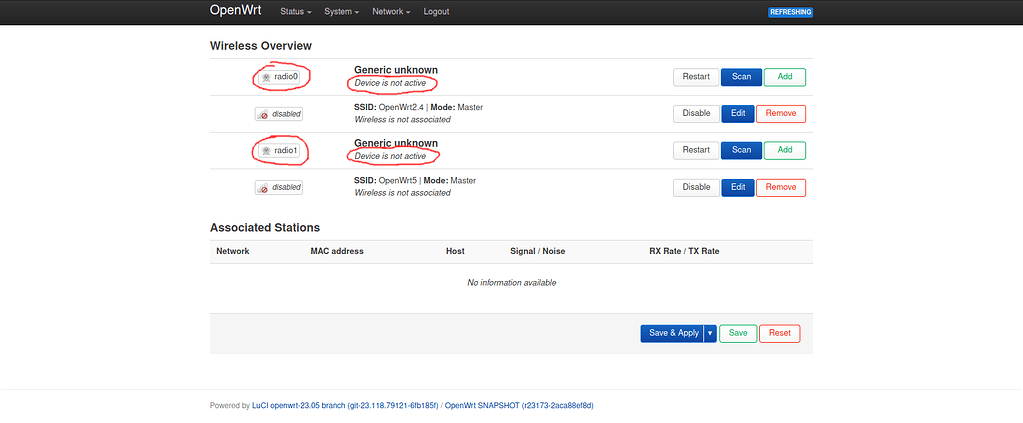Disable the OpenWrt2.4 wireless network
The image size is (1023, 423).
click(x=696, y=113)
